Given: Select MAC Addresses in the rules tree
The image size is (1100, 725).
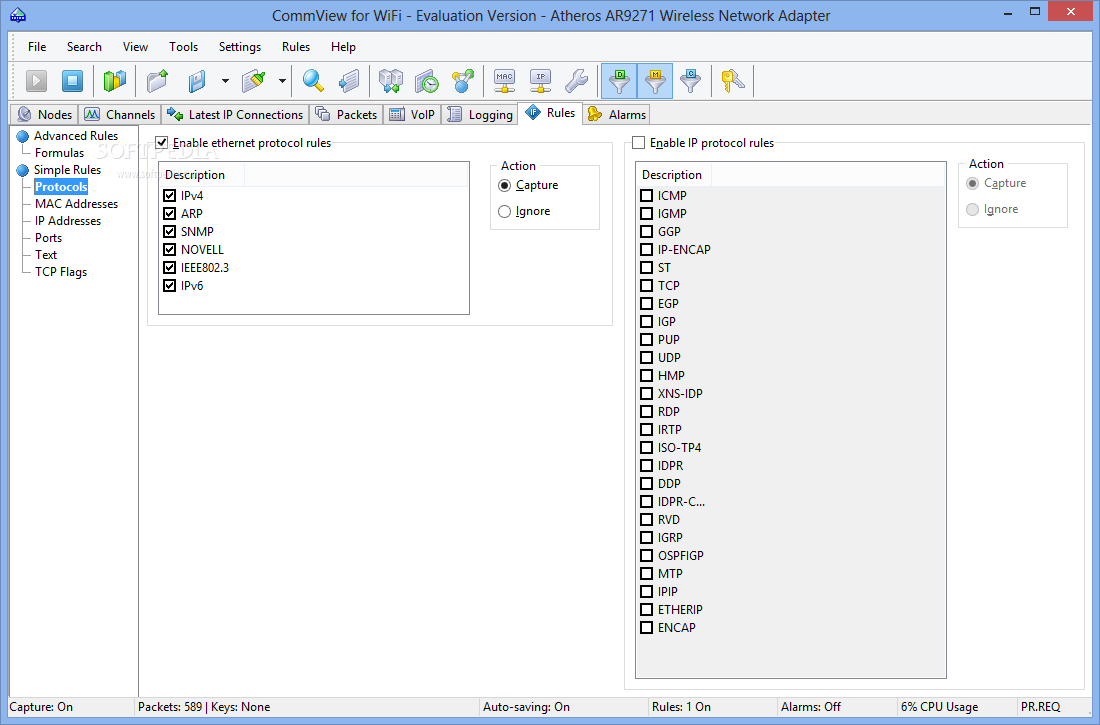Looking at the screenshot, I should (x=76, y=204).
